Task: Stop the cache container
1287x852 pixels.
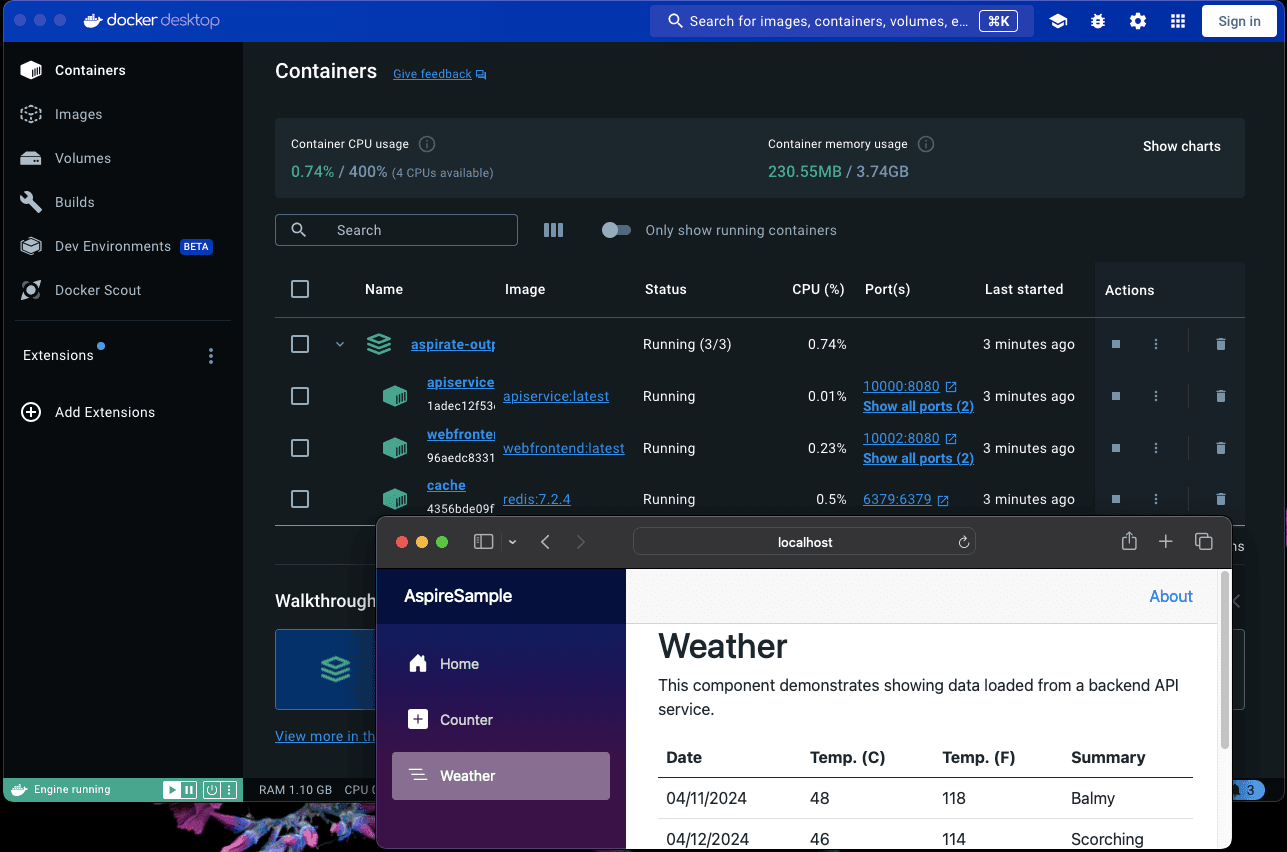Action: click(1116, 499)
